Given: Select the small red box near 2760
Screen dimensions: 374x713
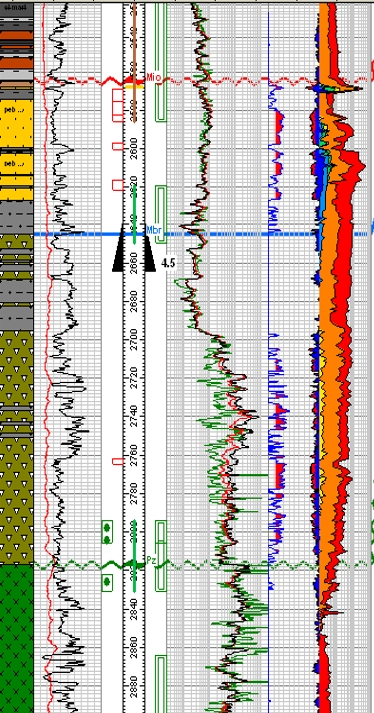Looking at the screenshot, I should 117,462.
